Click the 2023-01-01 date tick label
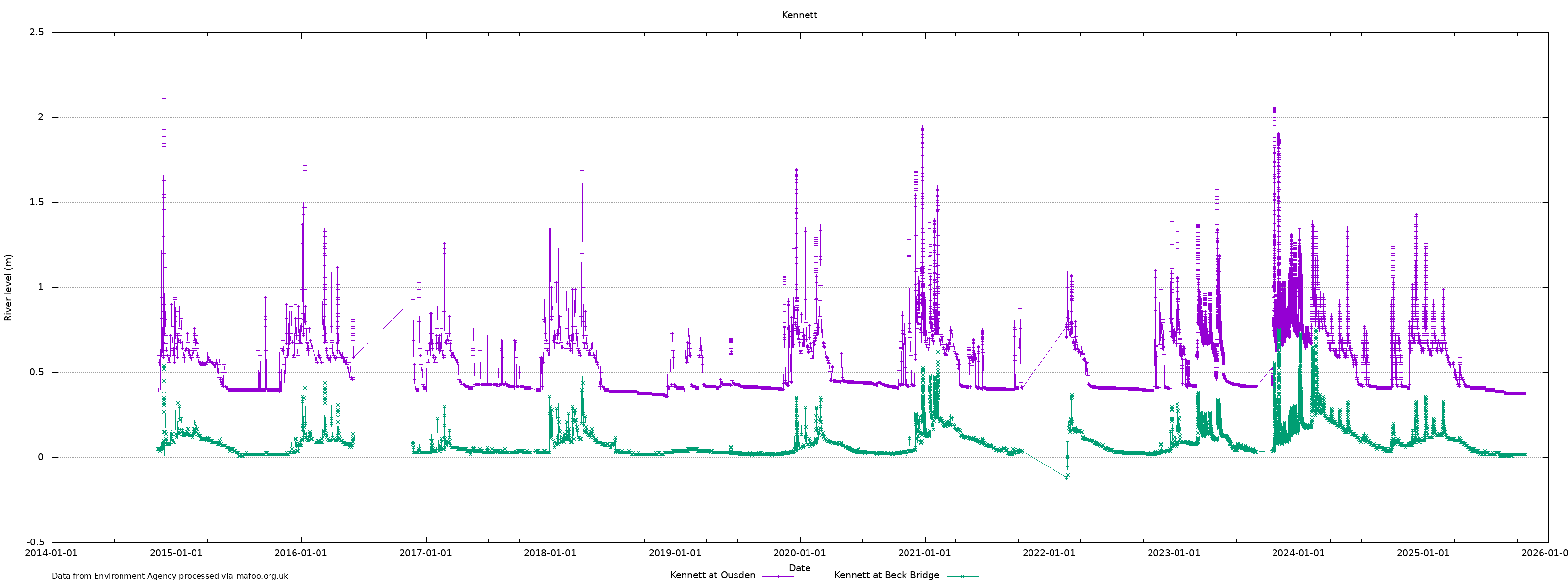 [1174, 553]
